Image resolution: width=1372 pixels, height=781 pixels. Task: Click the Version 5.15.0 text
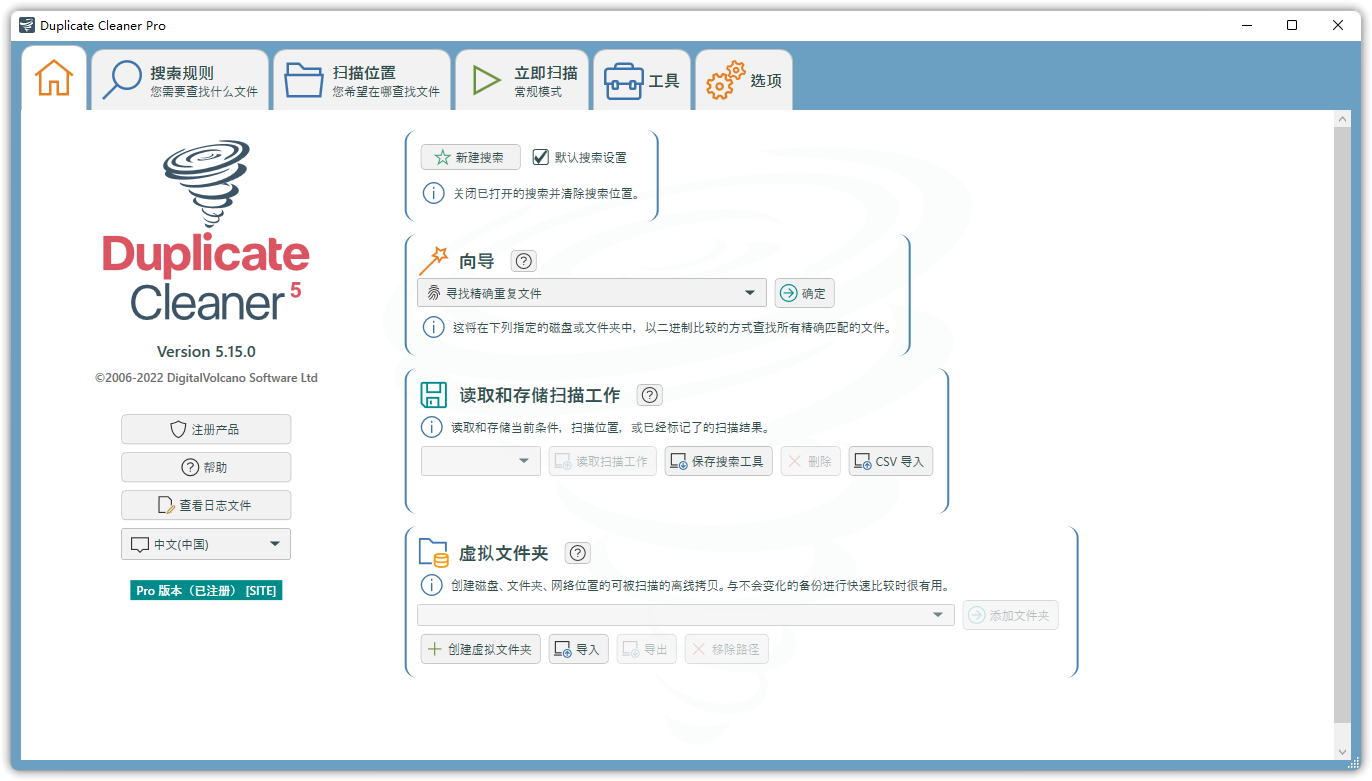tap(206, 352)
